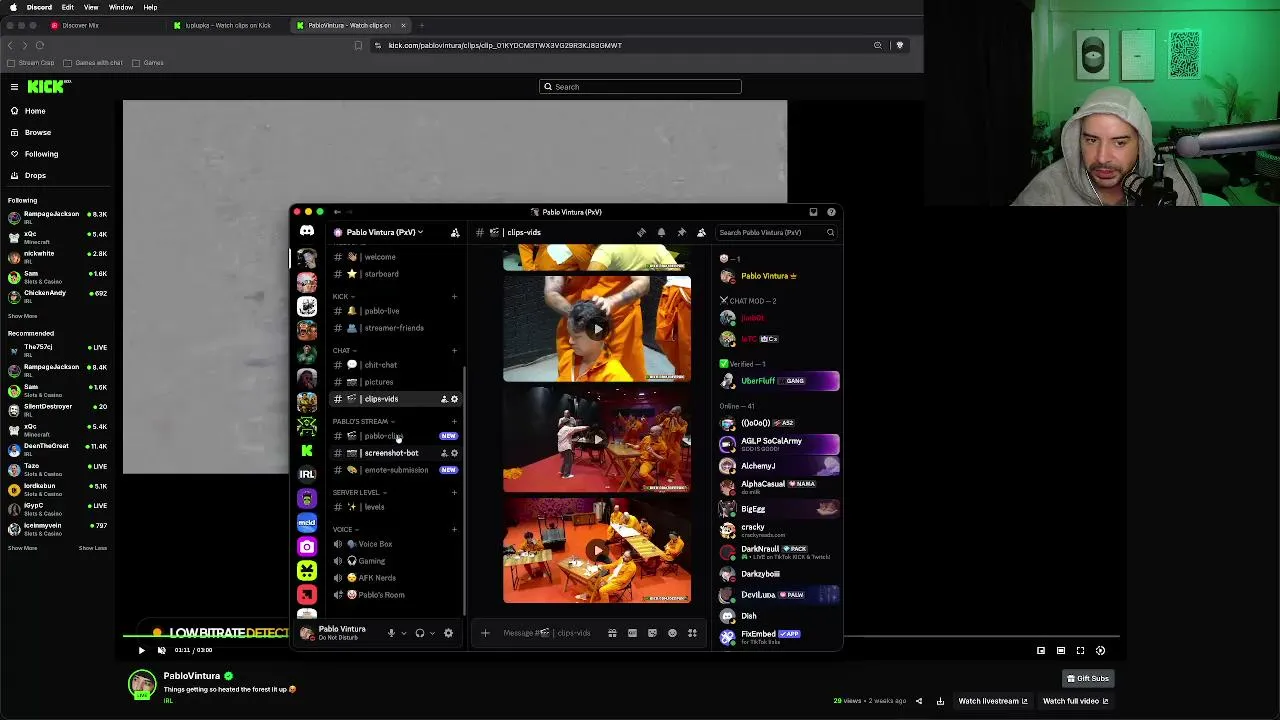Select the starboard channel
Image resolution: width=1280 pixels, height=720 pixels.
pyautogui.click(x=395, y=274)
